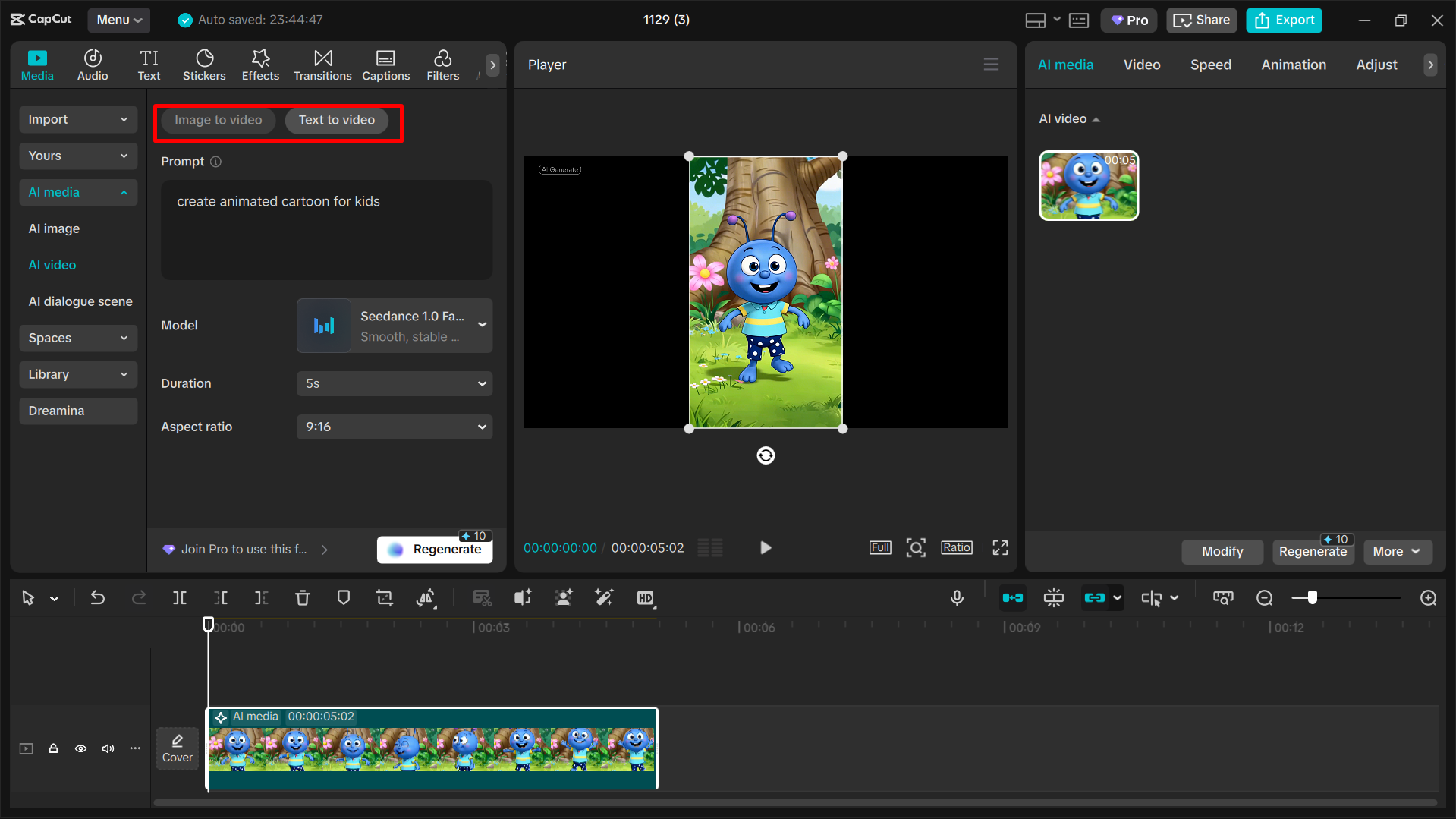
Task: Open the Stickers panel
Action: click(203, 65)
